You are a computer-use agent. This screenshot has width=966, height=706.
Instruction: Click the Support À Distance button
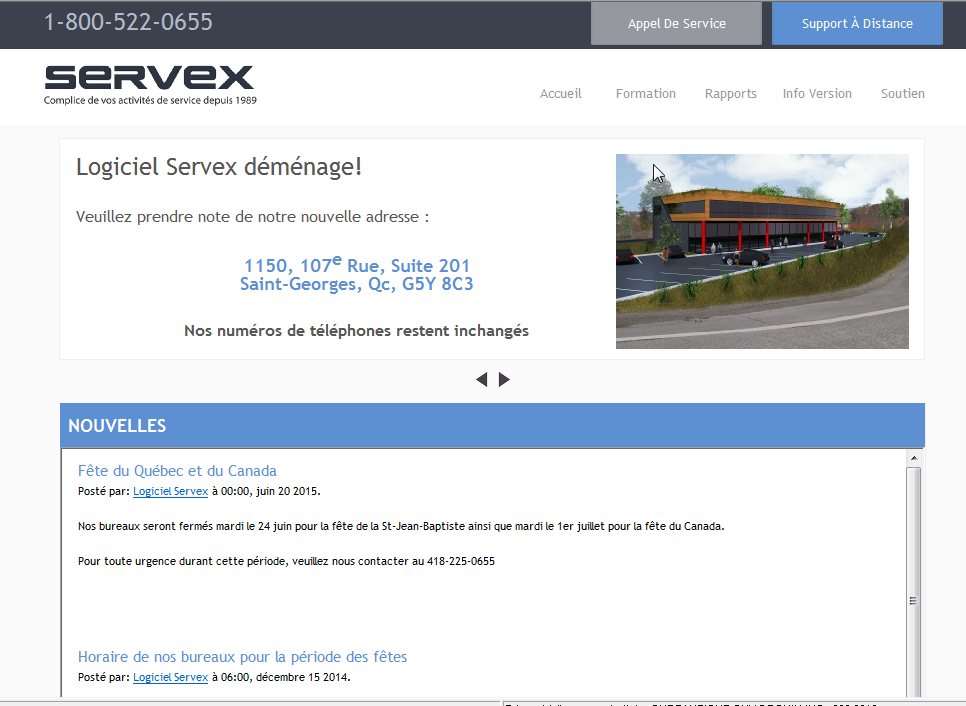[x=857, y=22]
